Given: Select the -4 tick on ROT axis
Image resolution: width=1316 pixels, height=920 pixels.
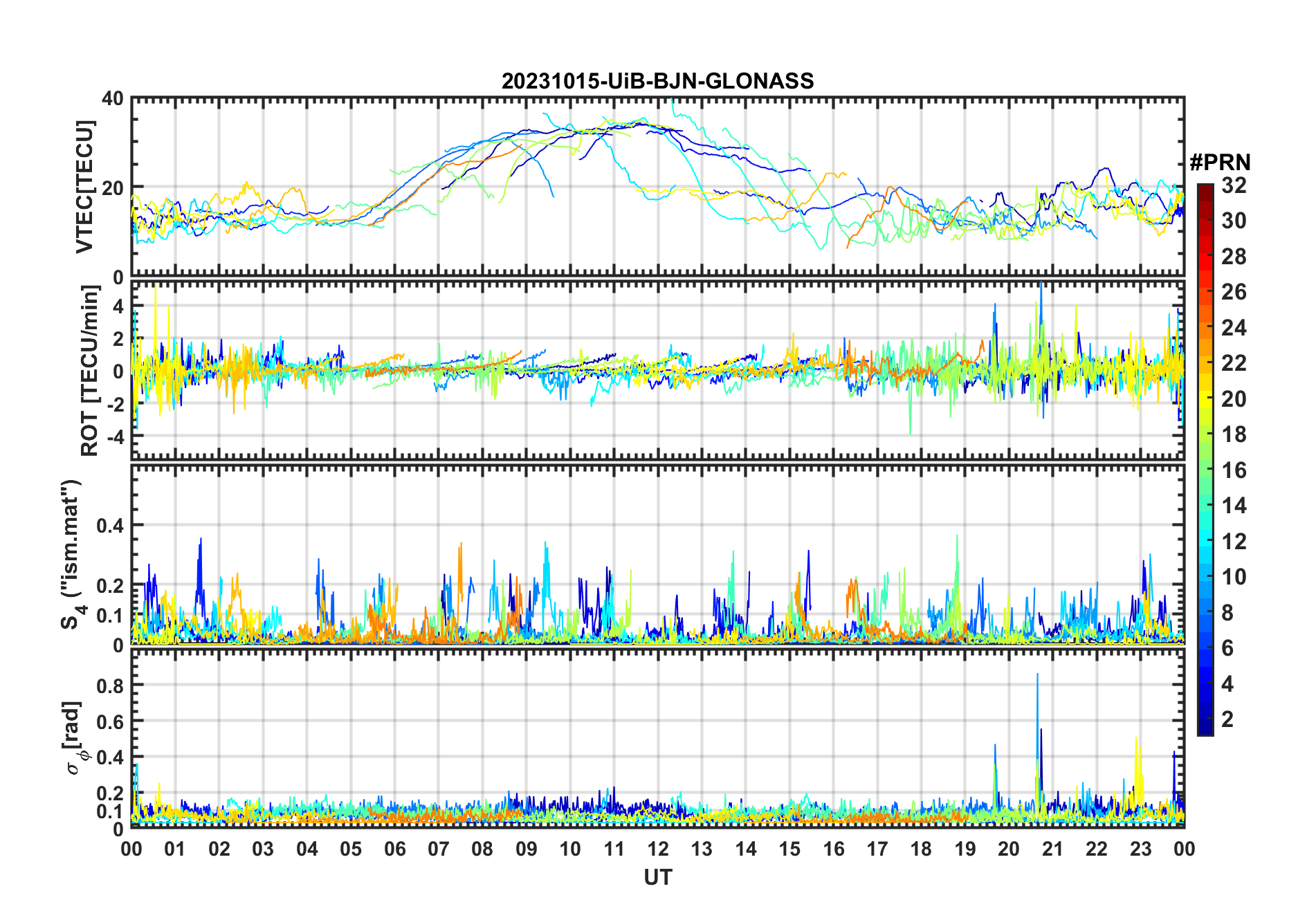Looking at the screenshot, I should pos(115,436).
